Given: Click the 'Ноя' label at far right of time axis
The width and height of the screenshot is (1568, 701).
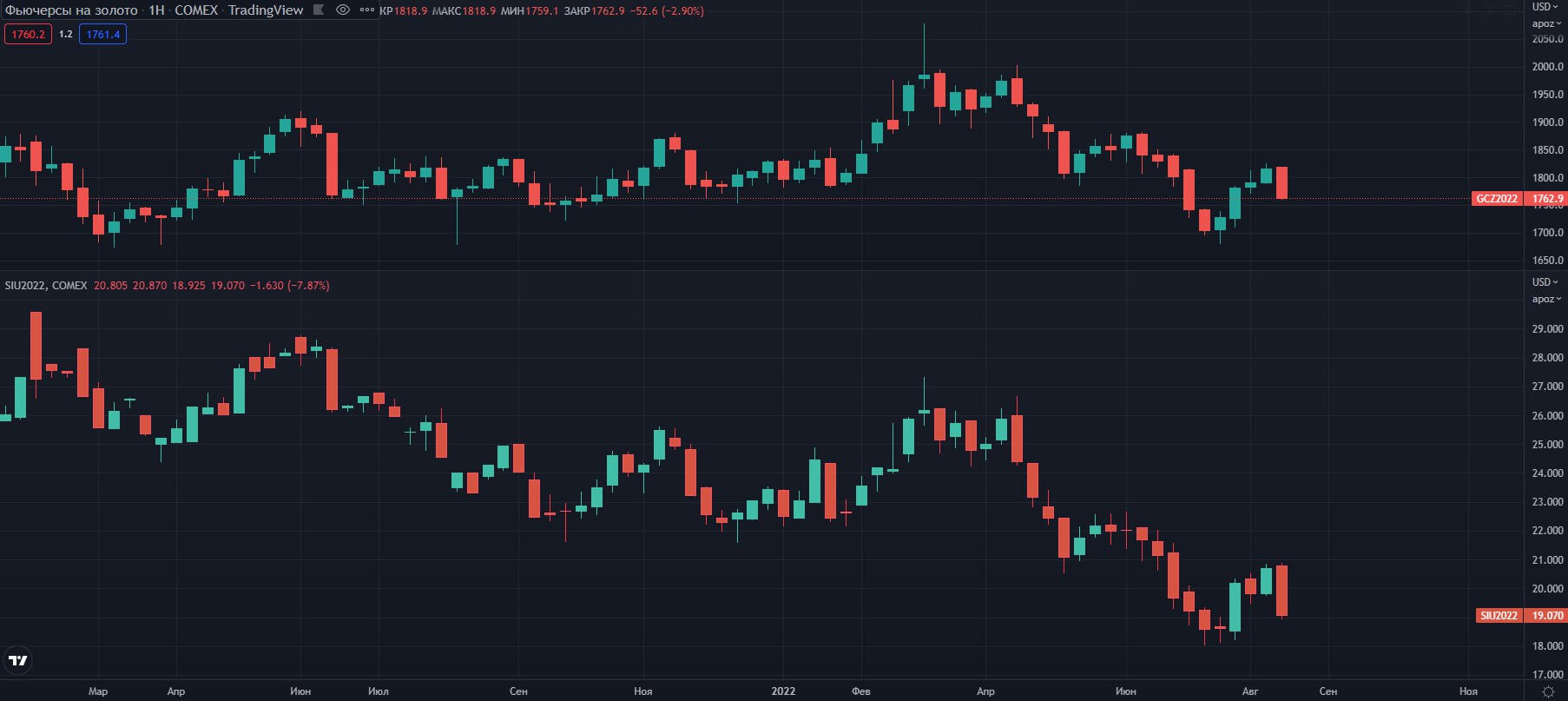Looking at the screenshot, I should coord(1468,691).
